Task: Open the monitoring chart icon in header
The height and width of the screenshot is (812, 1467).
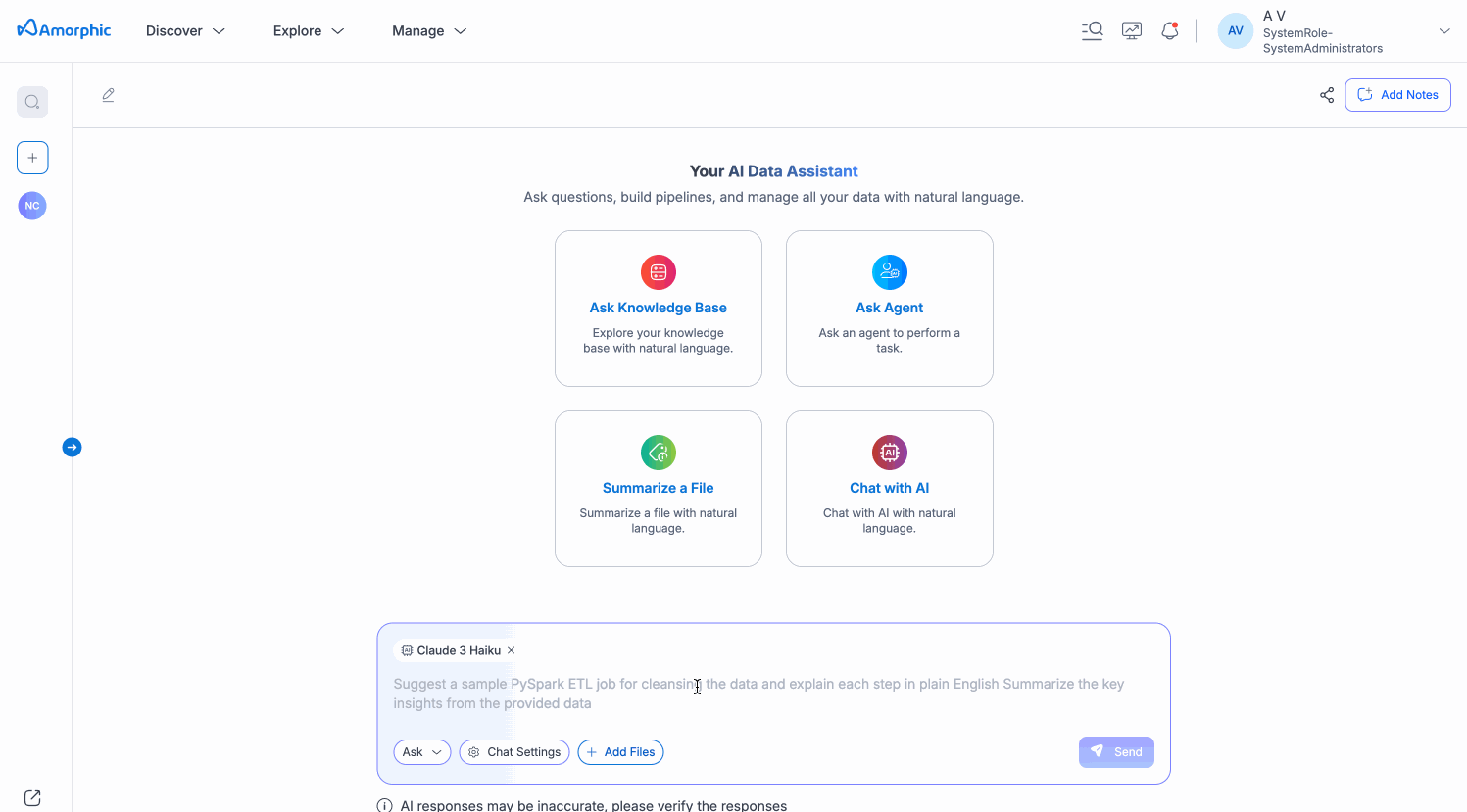Action: click(x=1132, y=31)
